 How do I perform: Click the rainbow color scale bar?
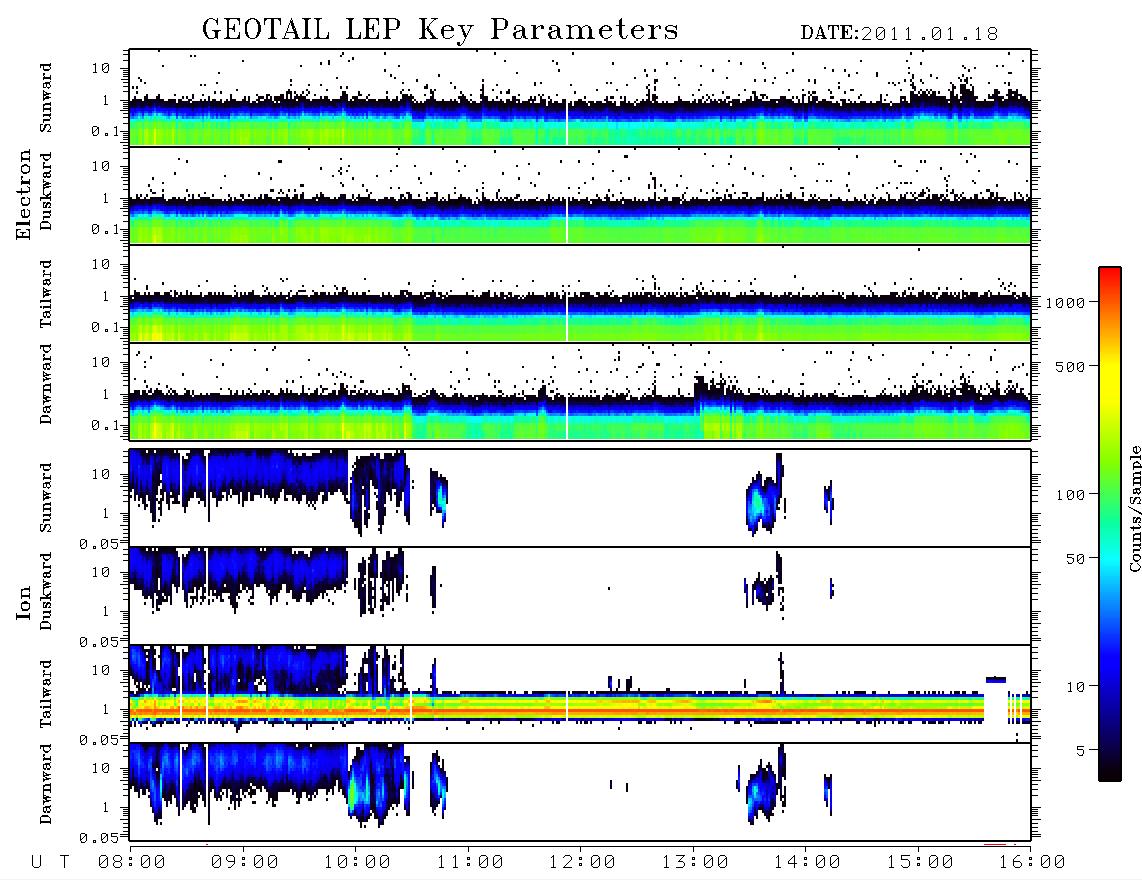click(x=1110, y=525)
